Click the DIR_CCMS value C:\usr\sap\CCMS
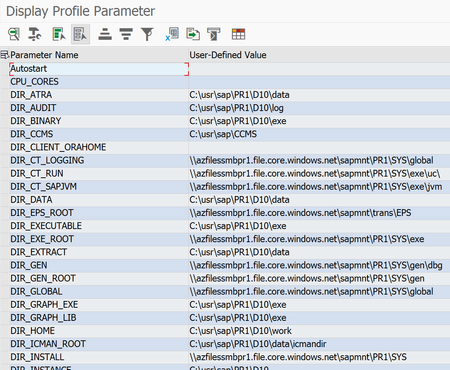Screen dimensions: 450x370 (223, 134)
